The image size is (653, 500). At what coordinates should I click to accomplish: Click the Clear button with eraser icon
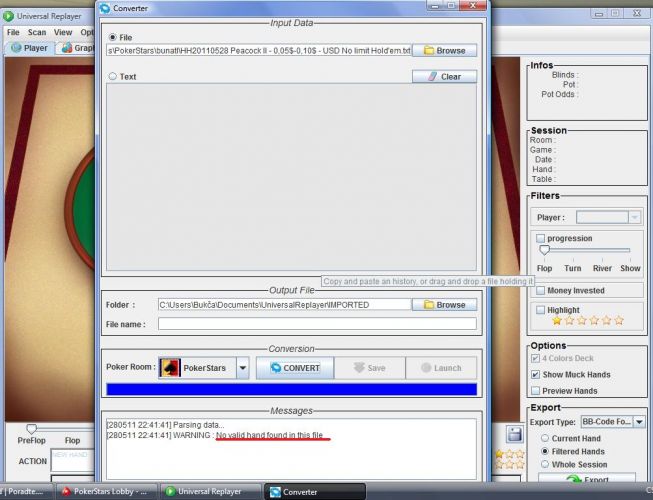[x=444, y=77]
